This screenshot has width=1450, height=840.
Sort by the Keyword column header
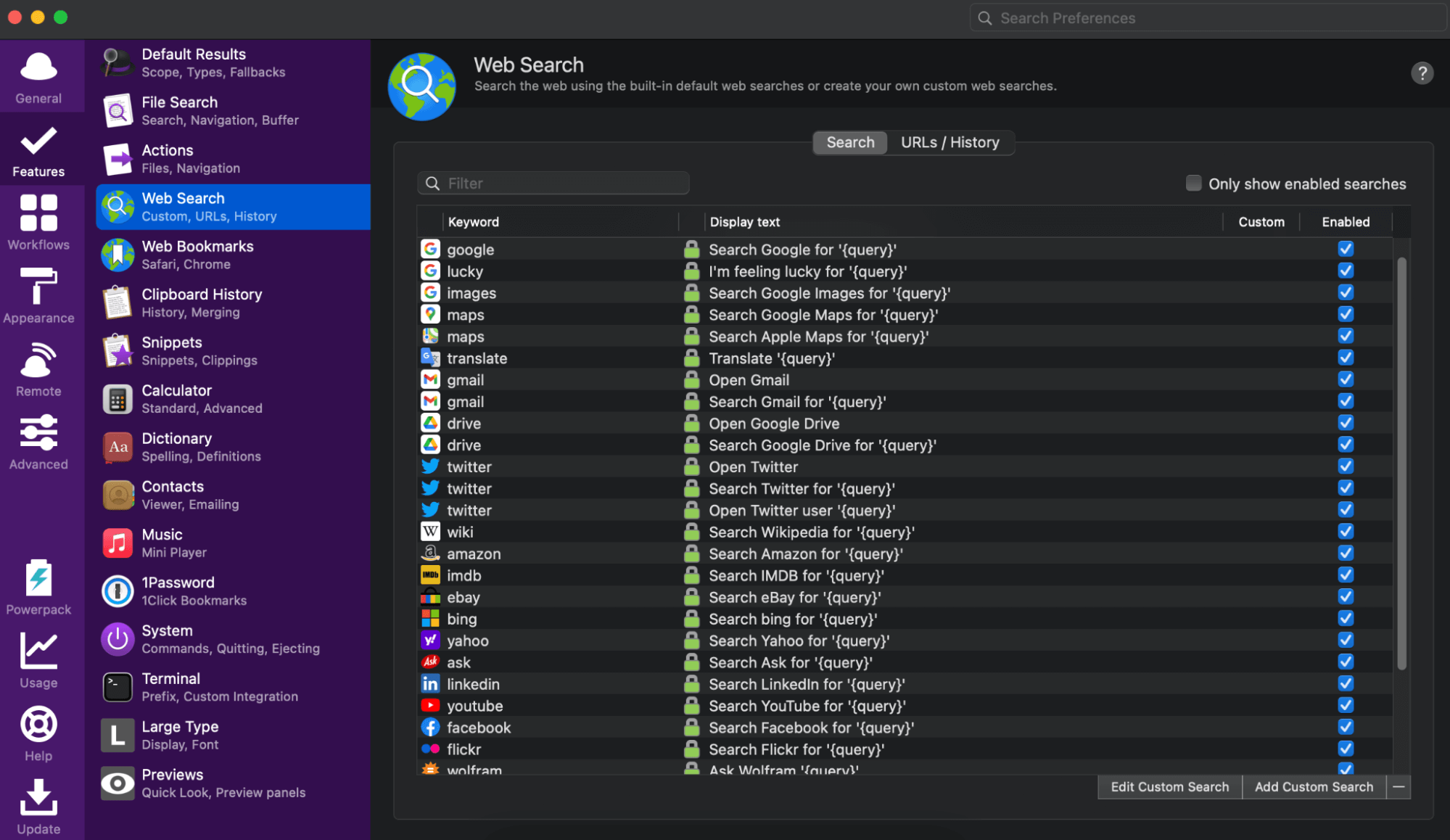[x=560, y=222]
